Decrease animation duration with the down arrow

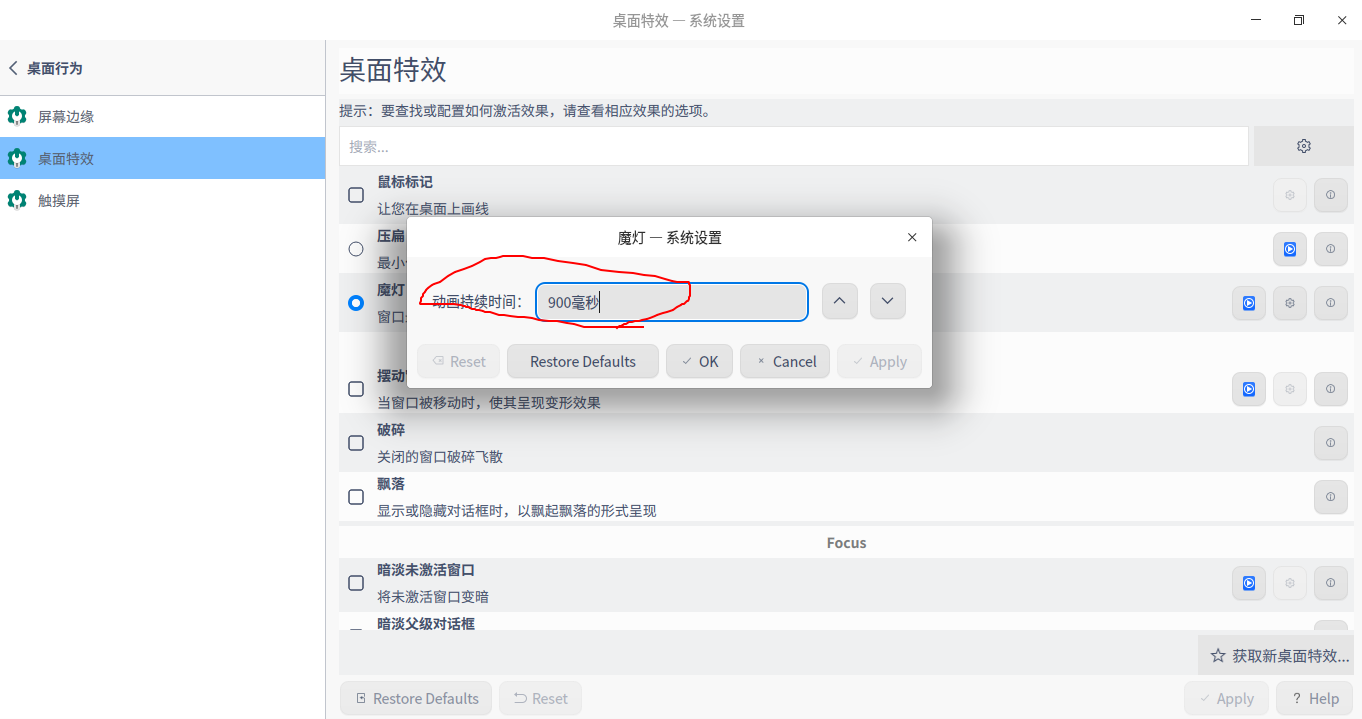click(888, 302)
